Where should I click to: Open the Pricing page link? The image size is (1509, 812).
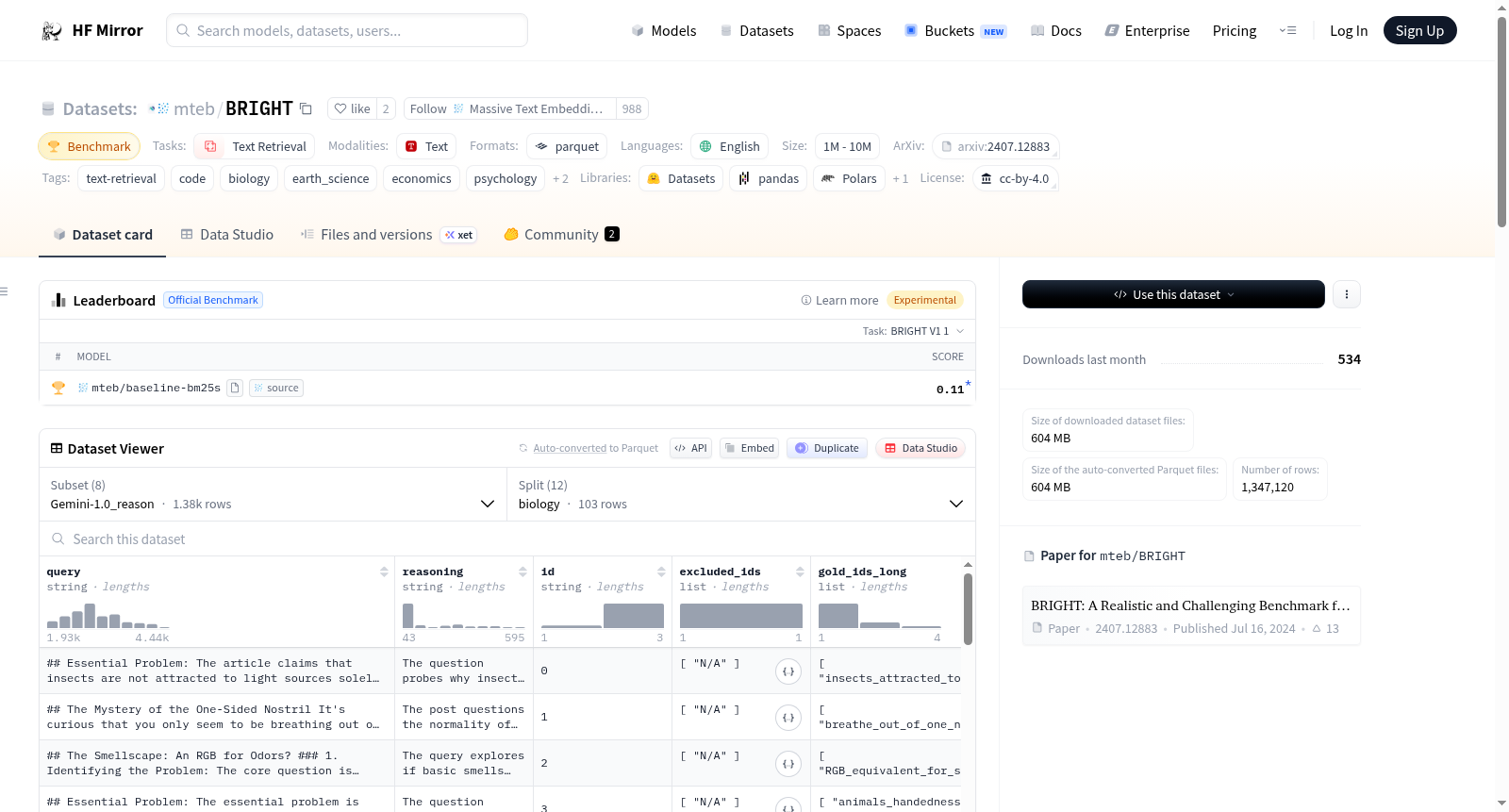pos(1235,30)
